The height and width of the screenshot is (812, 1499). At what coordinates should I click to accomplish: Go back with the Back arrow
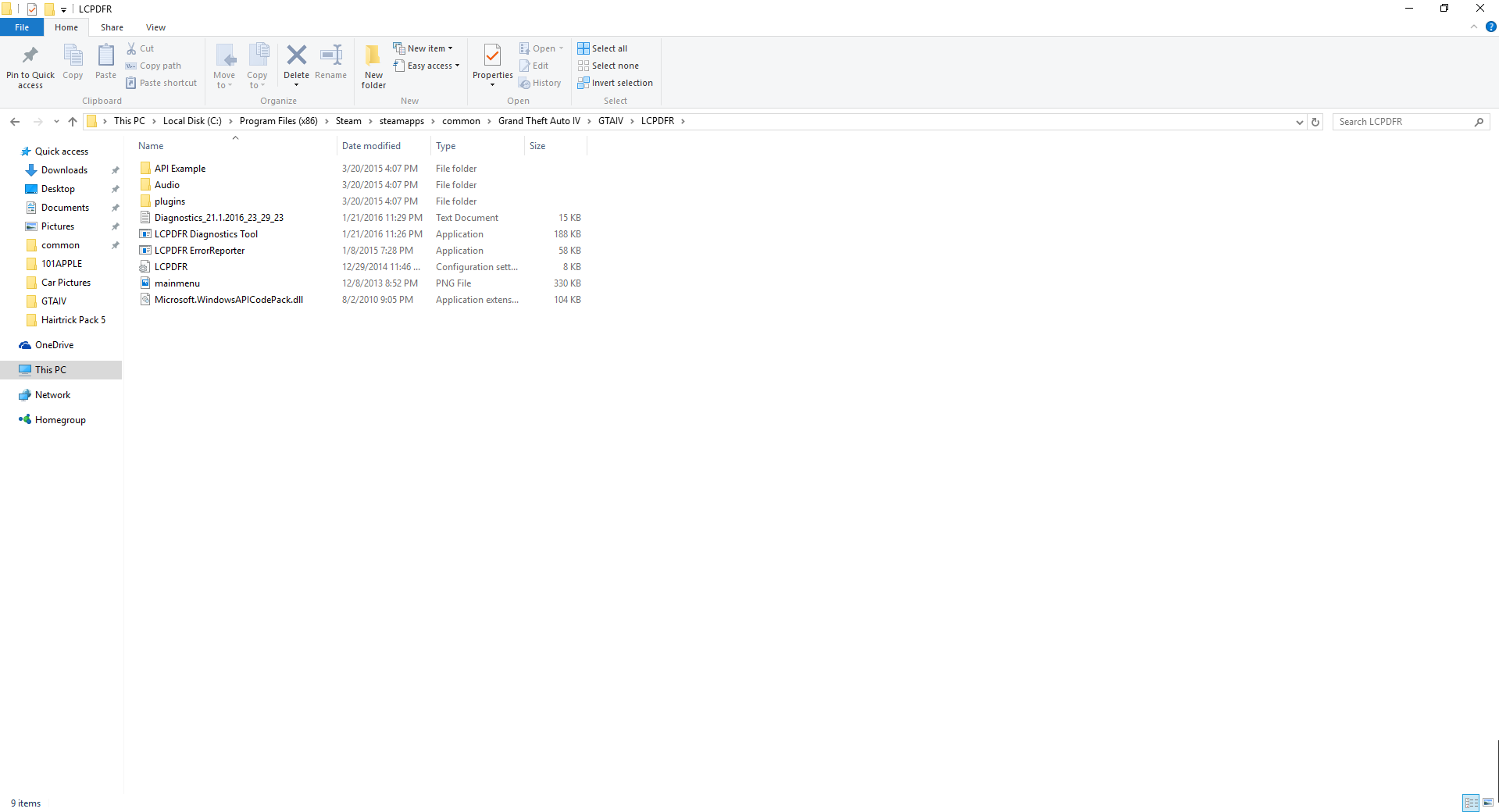point(15,121)
